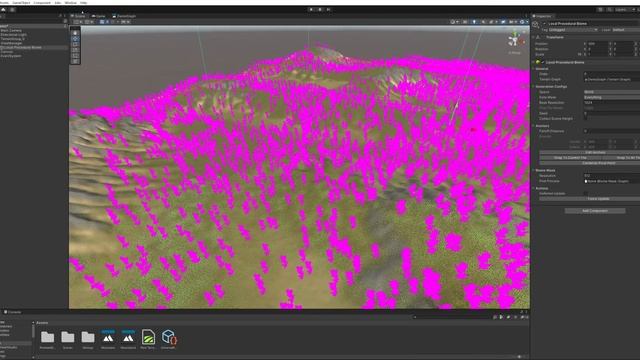Image resolution: width=640 pixels, height=360 pixels.
Task: Toggle Collect Scene Height checkbox
Action: click(x=586, y=118)
